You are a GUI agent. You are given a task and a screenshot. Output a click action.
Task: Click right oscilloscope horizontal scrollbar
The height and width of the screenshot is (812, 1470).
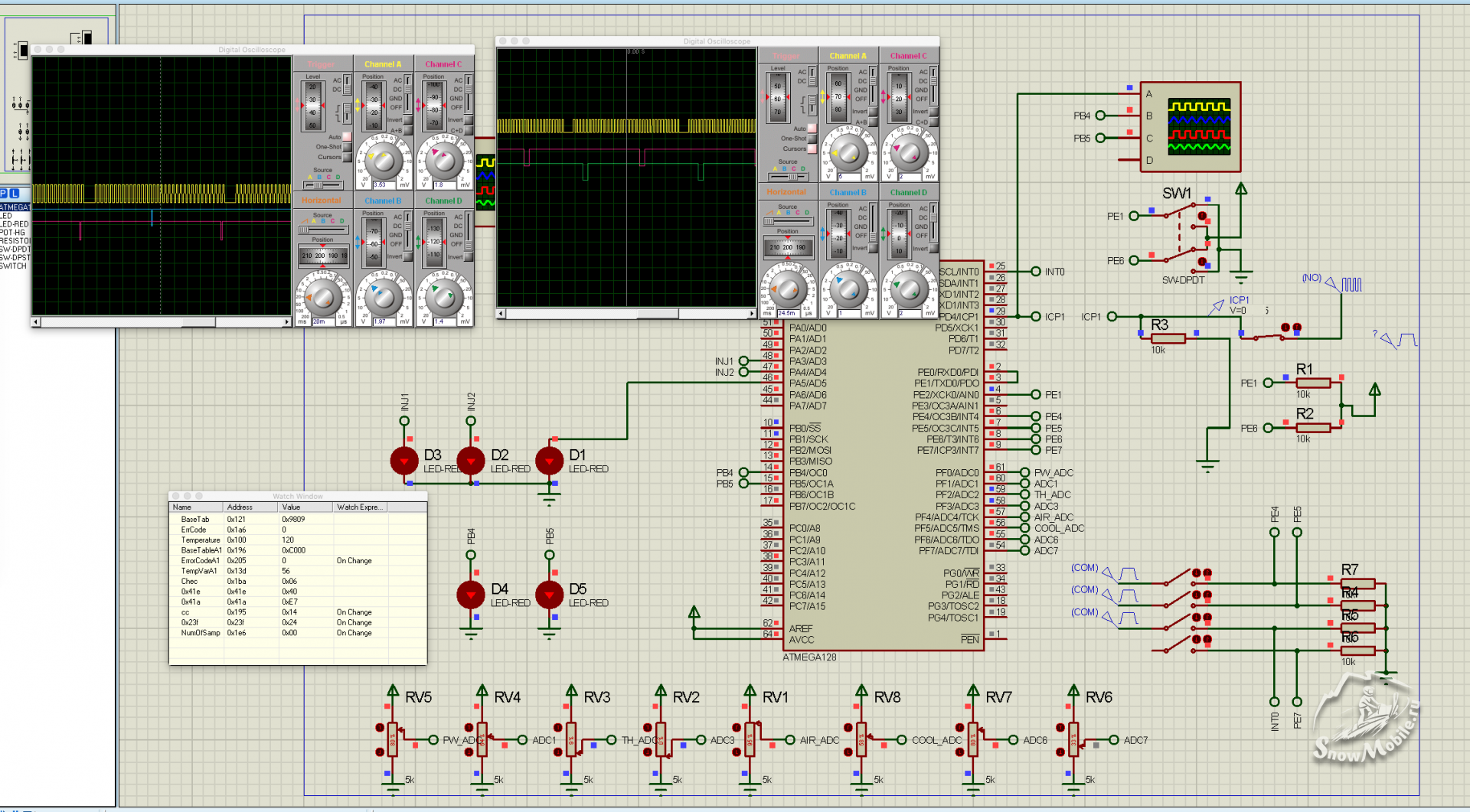(626, 314)
